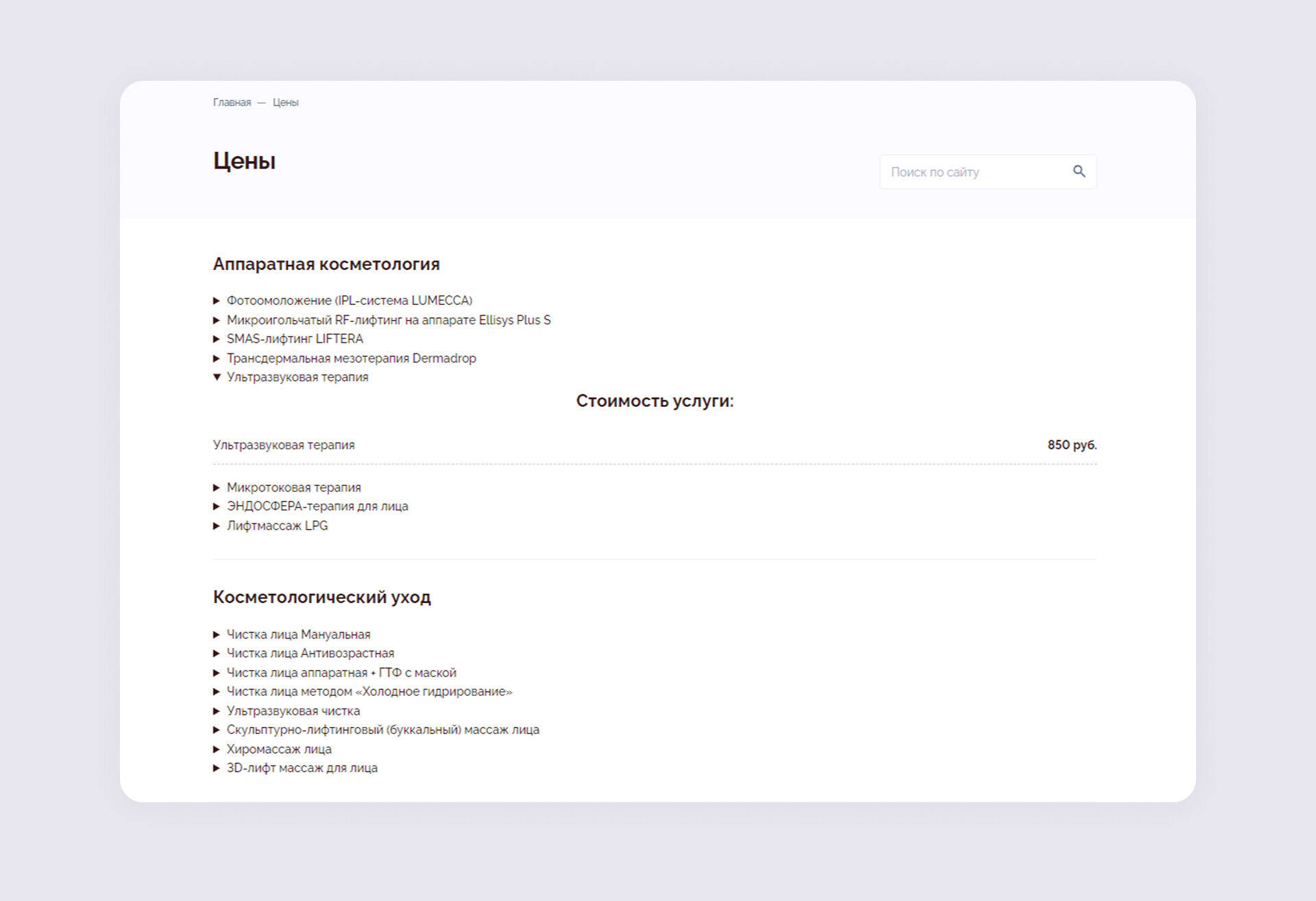Expand Фотоомоложение IPL-система LUMECCA item
Viewport: 1316px width, 901px height.
pyautogui.click(x=349, y=301)
